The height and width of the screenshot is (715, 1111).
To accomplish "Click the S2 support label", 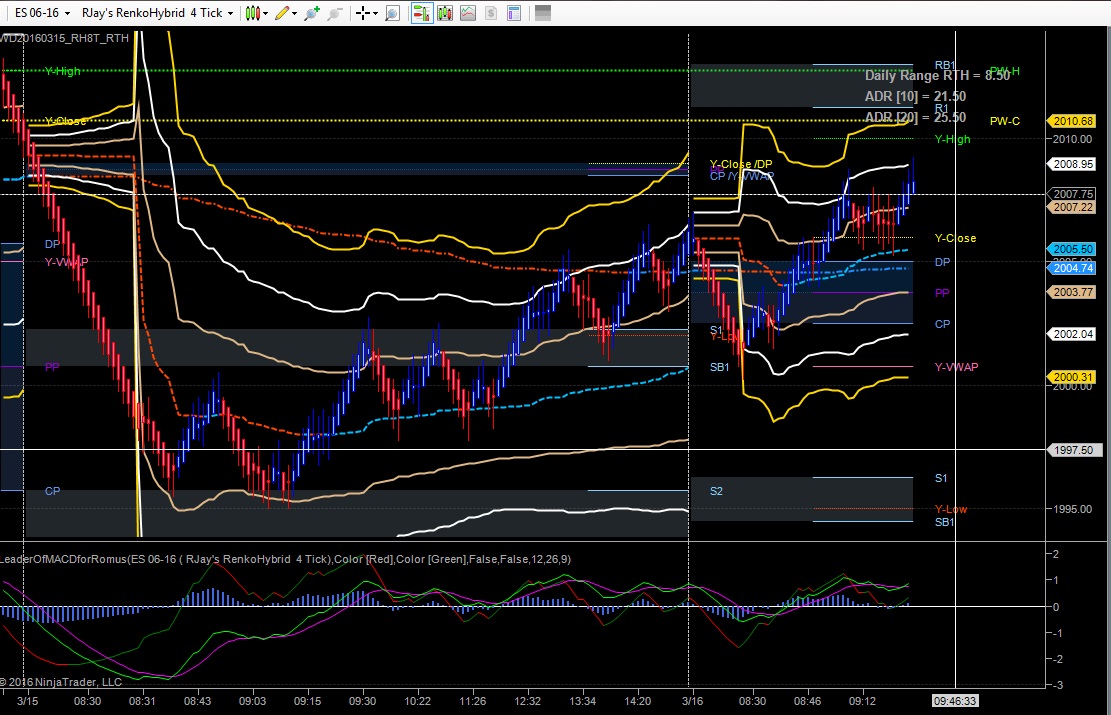I will coord(716,491).
